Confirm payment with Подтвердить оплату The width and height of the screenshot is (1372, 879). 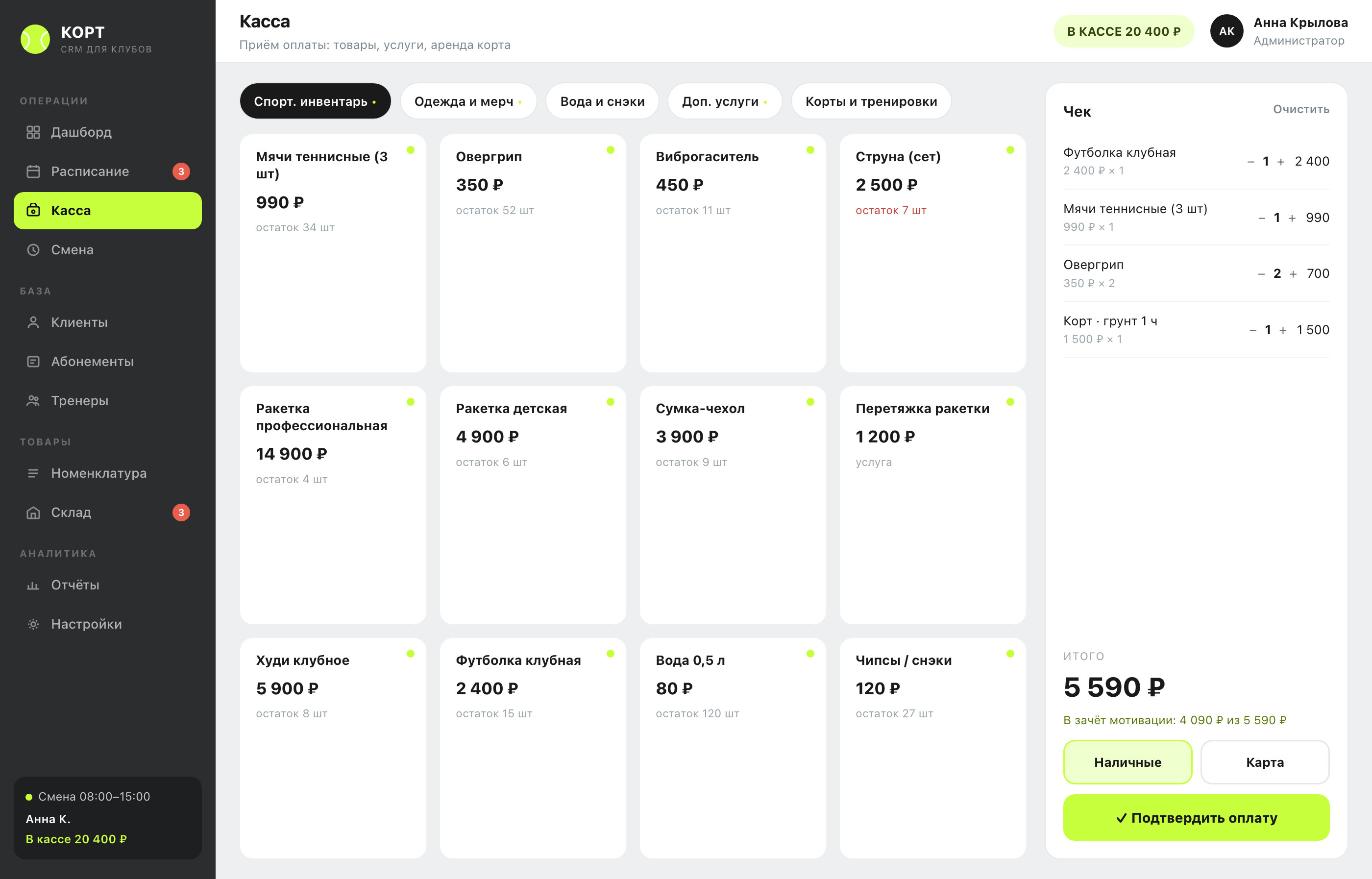(1196, 817)
